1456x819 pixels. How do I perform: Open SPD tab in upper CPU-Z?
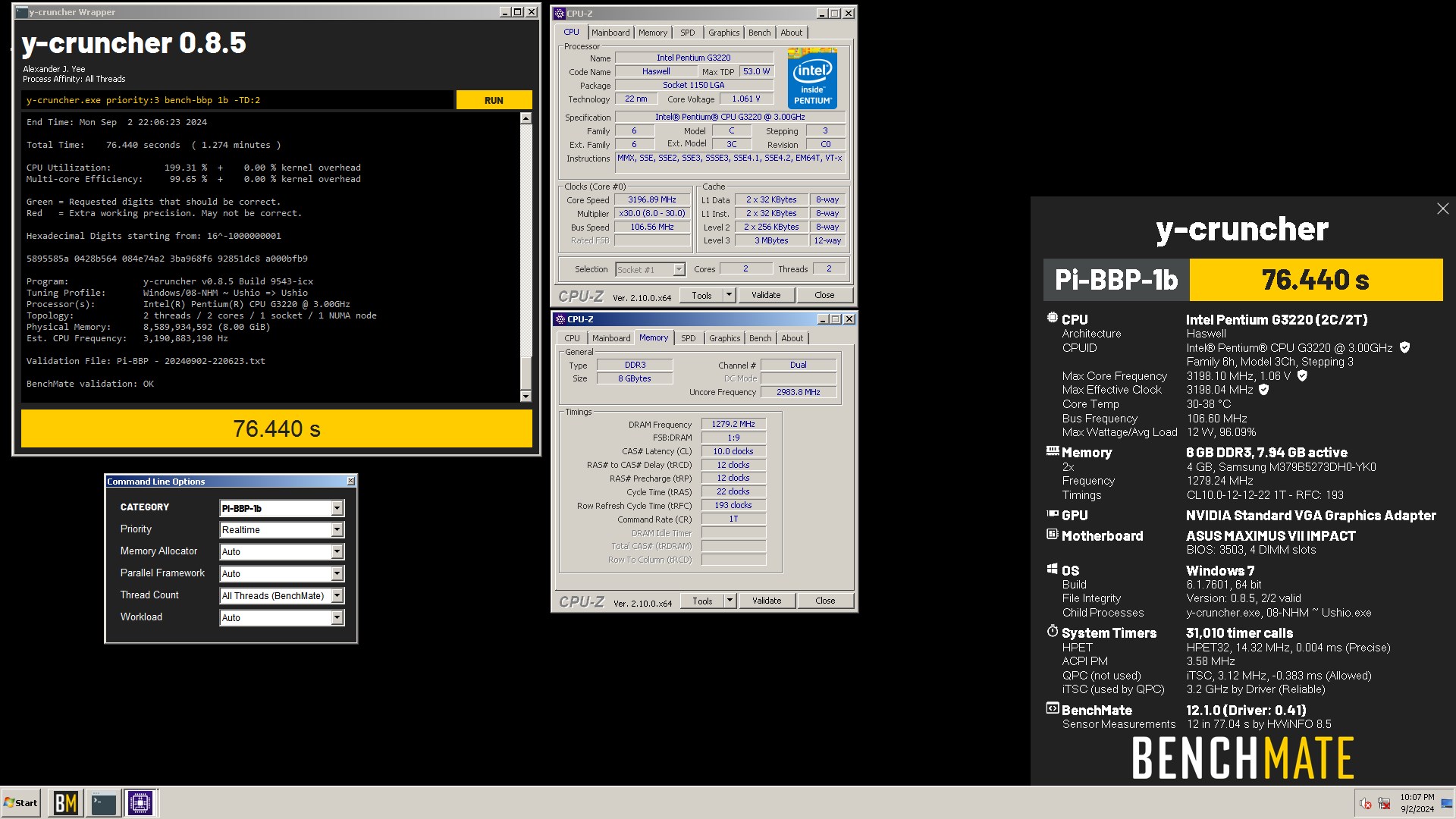pyautogui.click(x=688, y=33)
